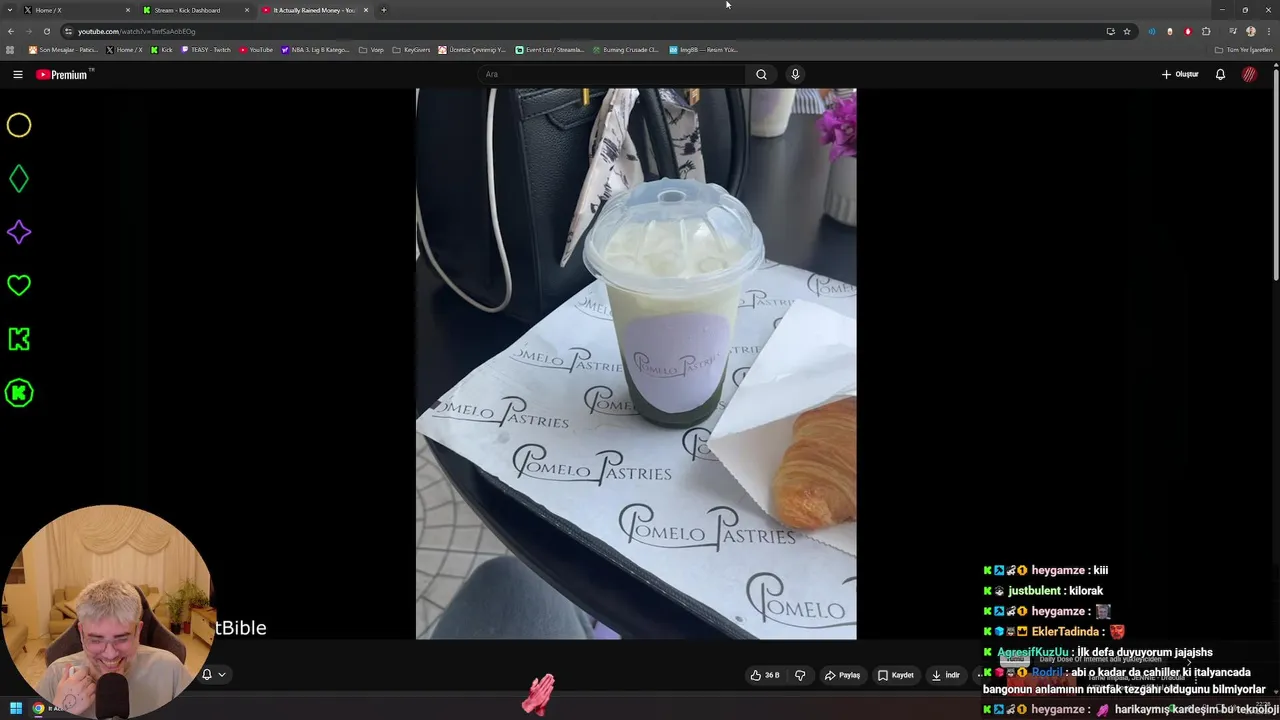
Task: Open Chrome three-dot menu
Action: coord(1268,31)
